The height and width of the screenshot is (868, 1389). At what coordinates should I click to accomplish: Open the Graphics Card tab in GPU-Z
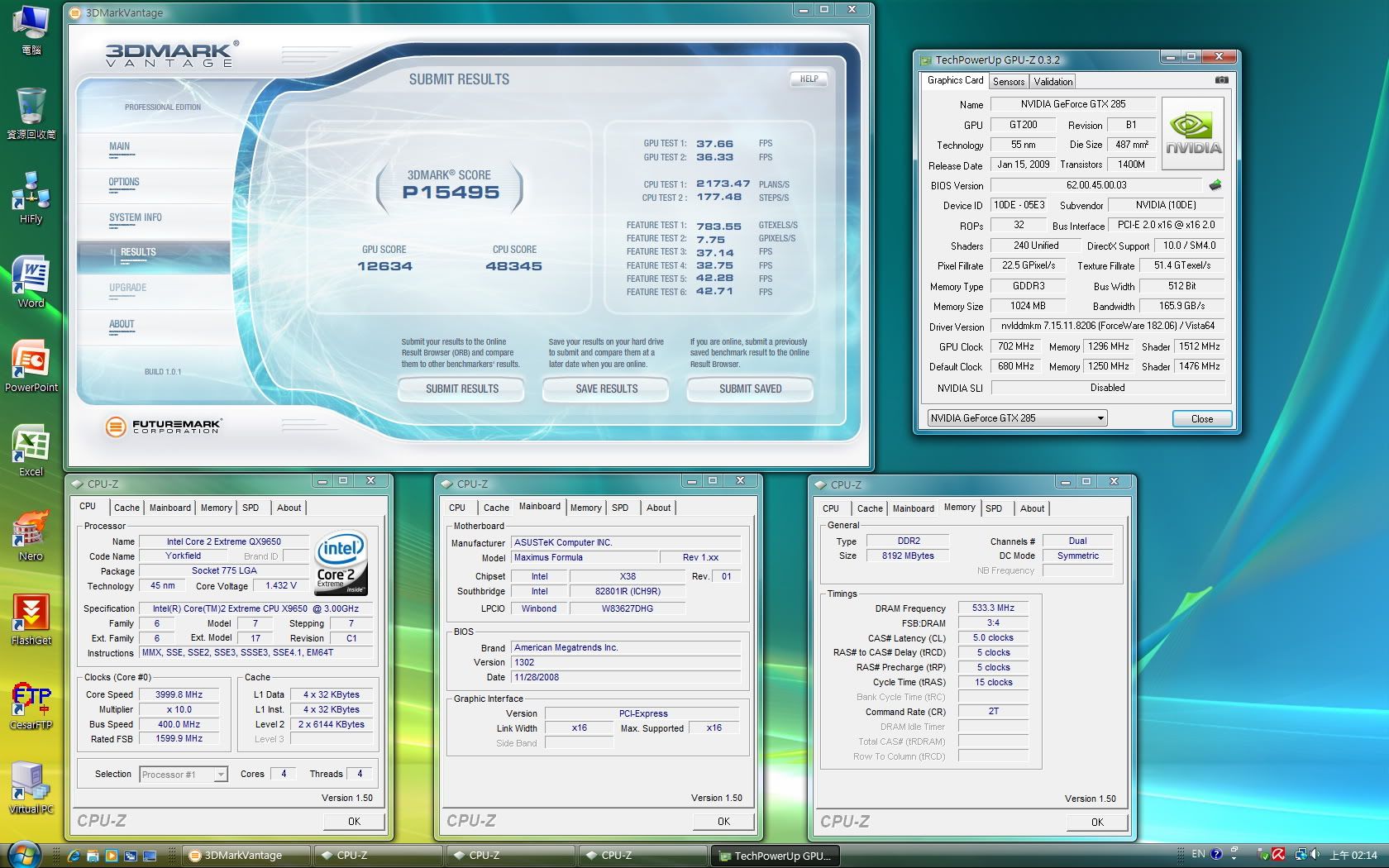tap(955, 80)
